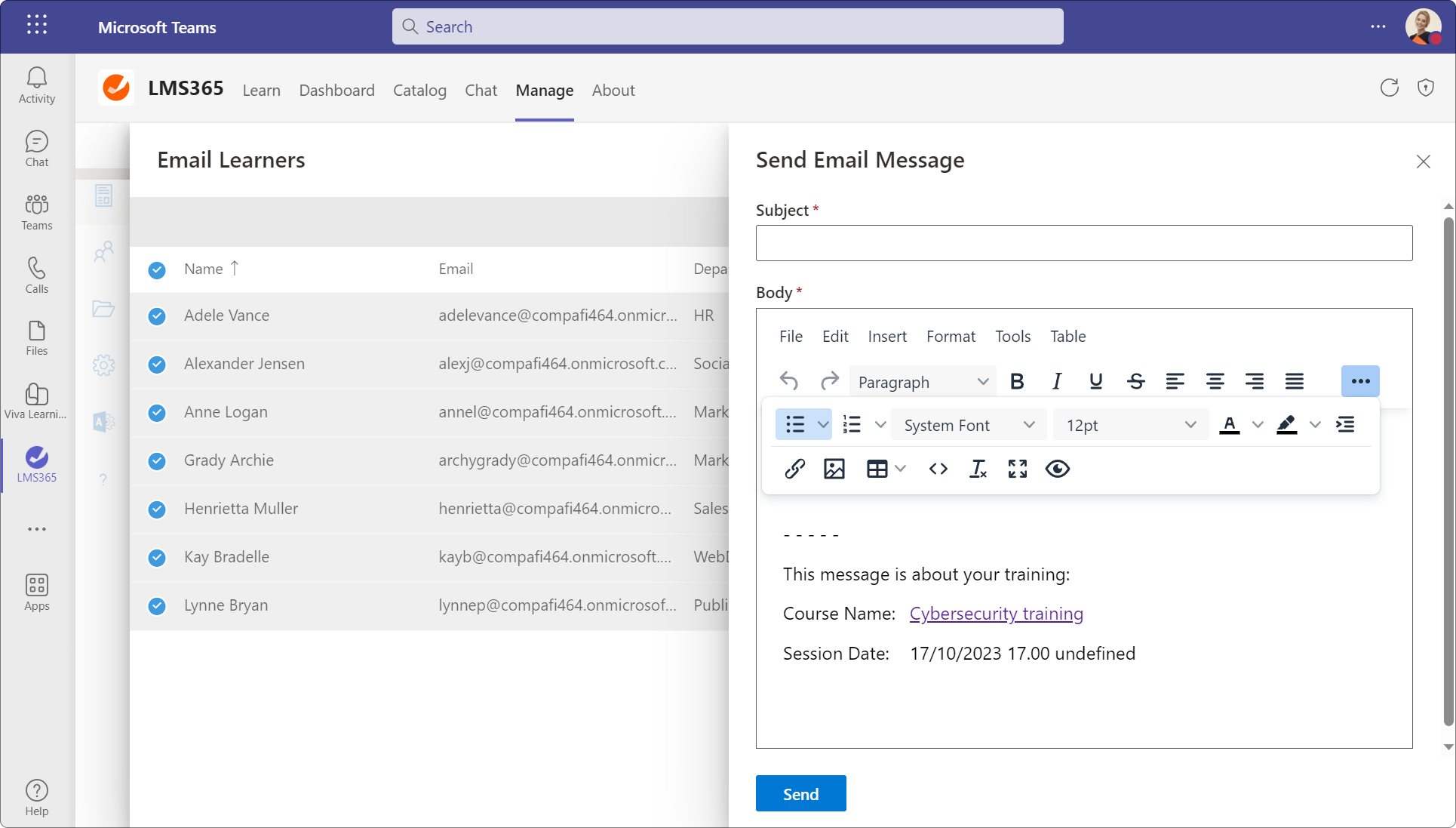1456x828 pixels.
Task: Click the refresh tab icon
Action: [1390, 88]
